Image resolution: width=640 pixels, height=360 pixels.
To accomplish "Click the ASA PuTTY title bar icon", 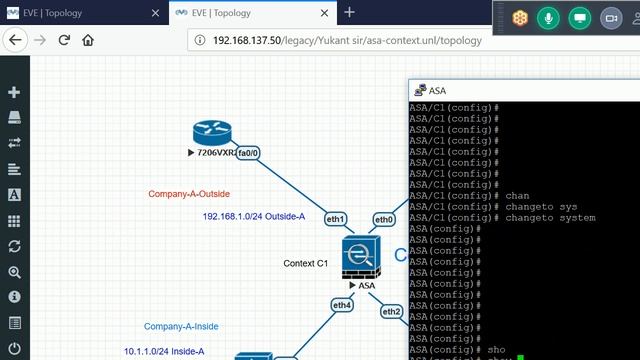I will 420,90.
